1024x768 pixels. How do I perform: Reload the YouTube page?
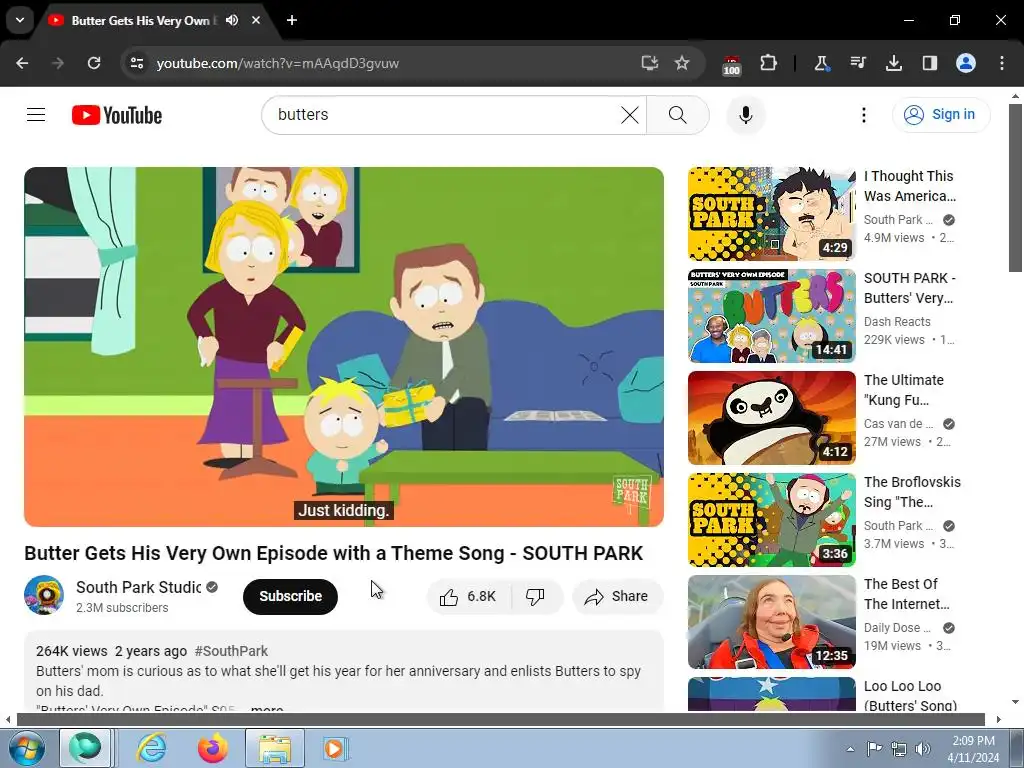coord(94,63)
